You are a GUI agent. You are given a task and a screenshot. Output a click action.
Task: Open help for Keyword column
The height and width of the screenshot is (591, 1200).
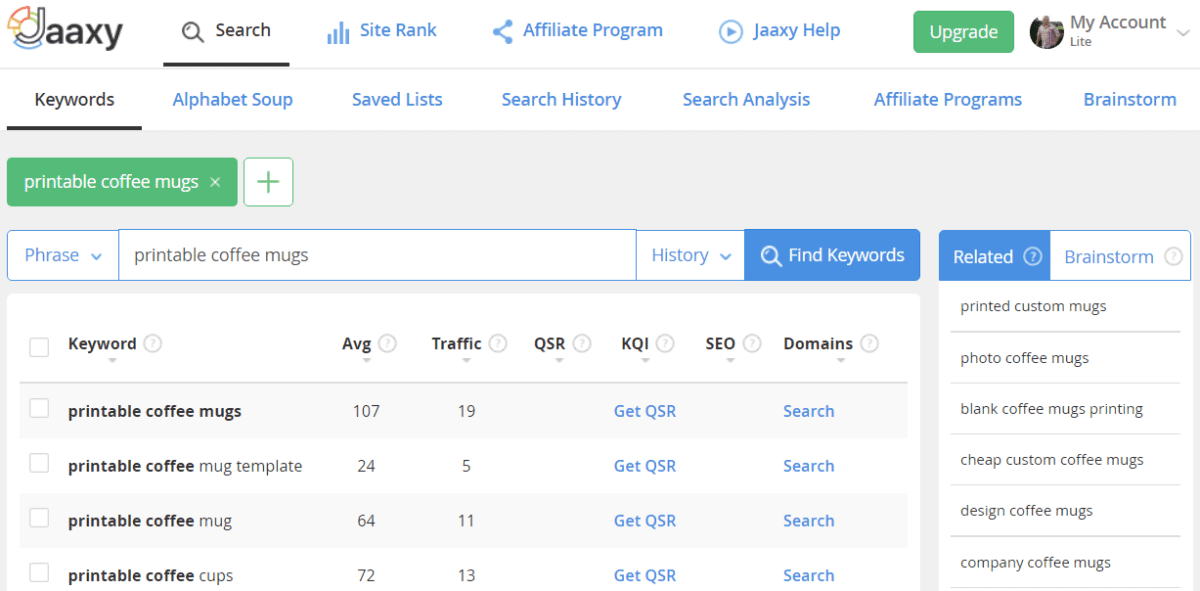[152, 343]
